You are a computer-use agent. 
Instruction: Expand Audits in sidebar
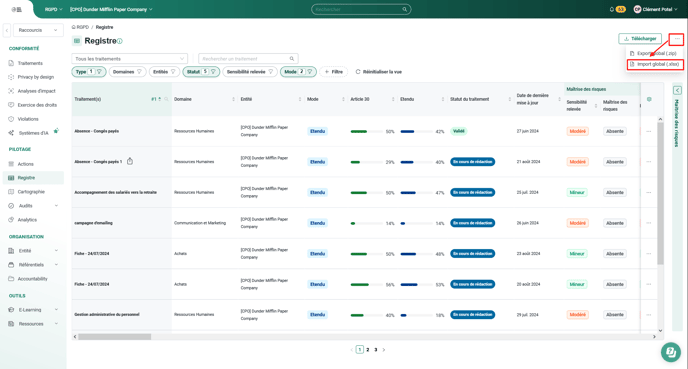click(33, 206)
